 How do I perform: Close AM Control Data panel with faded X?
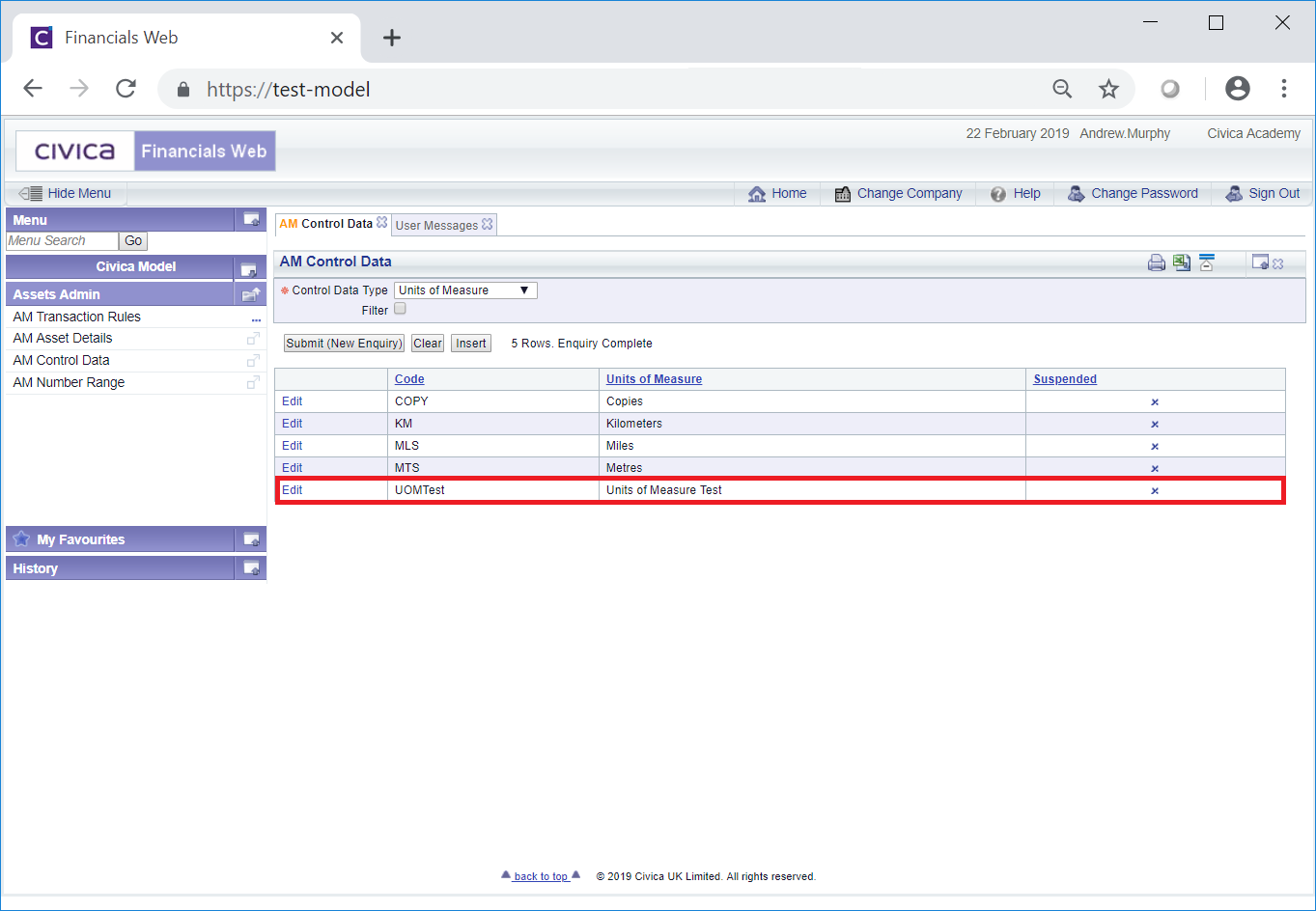[x=1278, y=263]
